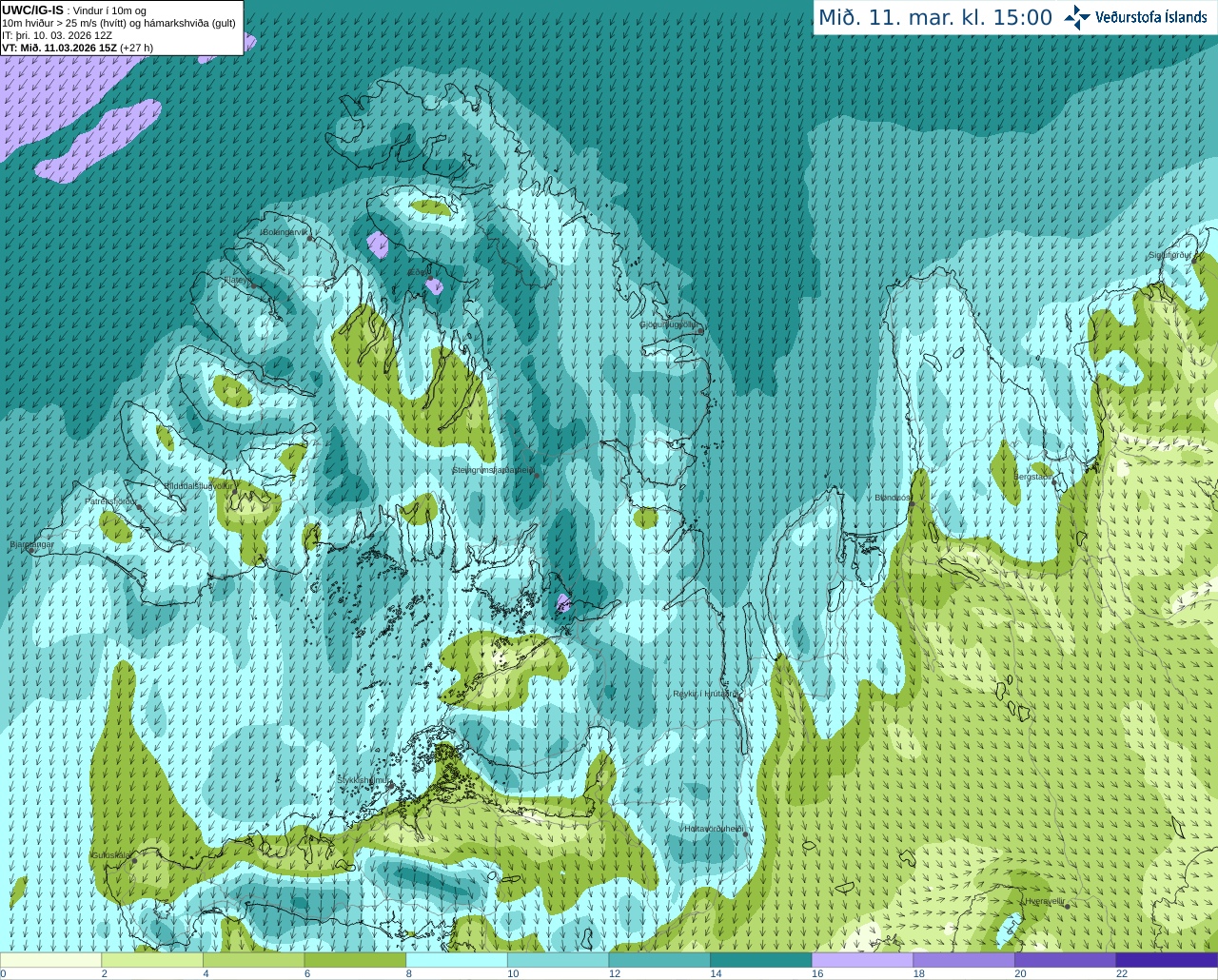Viewport: 1218px width, 980px height.
Task: Click the Flateyri station label
Action: coord(236,280)
